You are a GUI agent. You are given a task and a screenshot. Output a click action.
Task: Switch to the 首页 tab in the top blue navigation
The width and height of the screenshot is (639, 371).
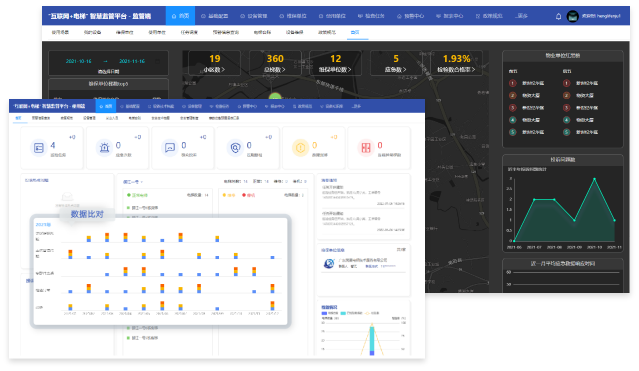tap(180, 16)
